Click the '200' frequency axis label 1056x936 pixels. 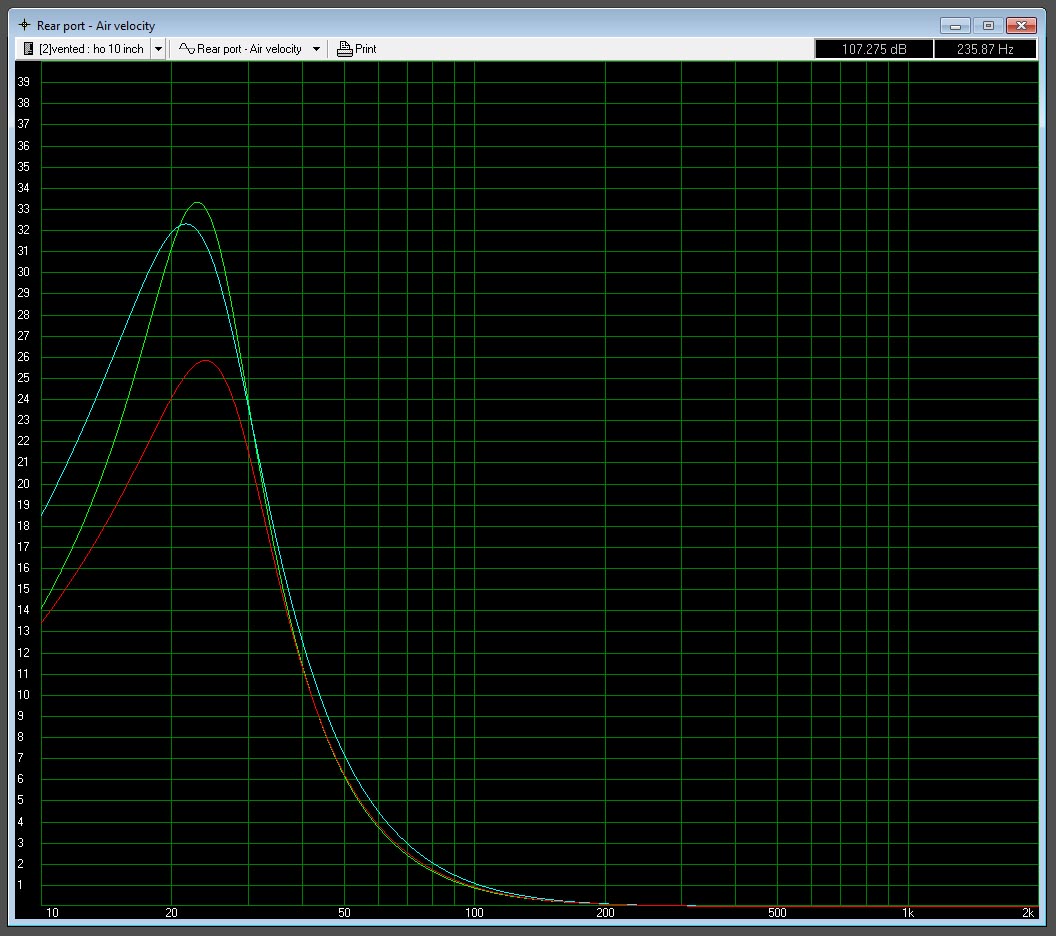coord(605,912)
